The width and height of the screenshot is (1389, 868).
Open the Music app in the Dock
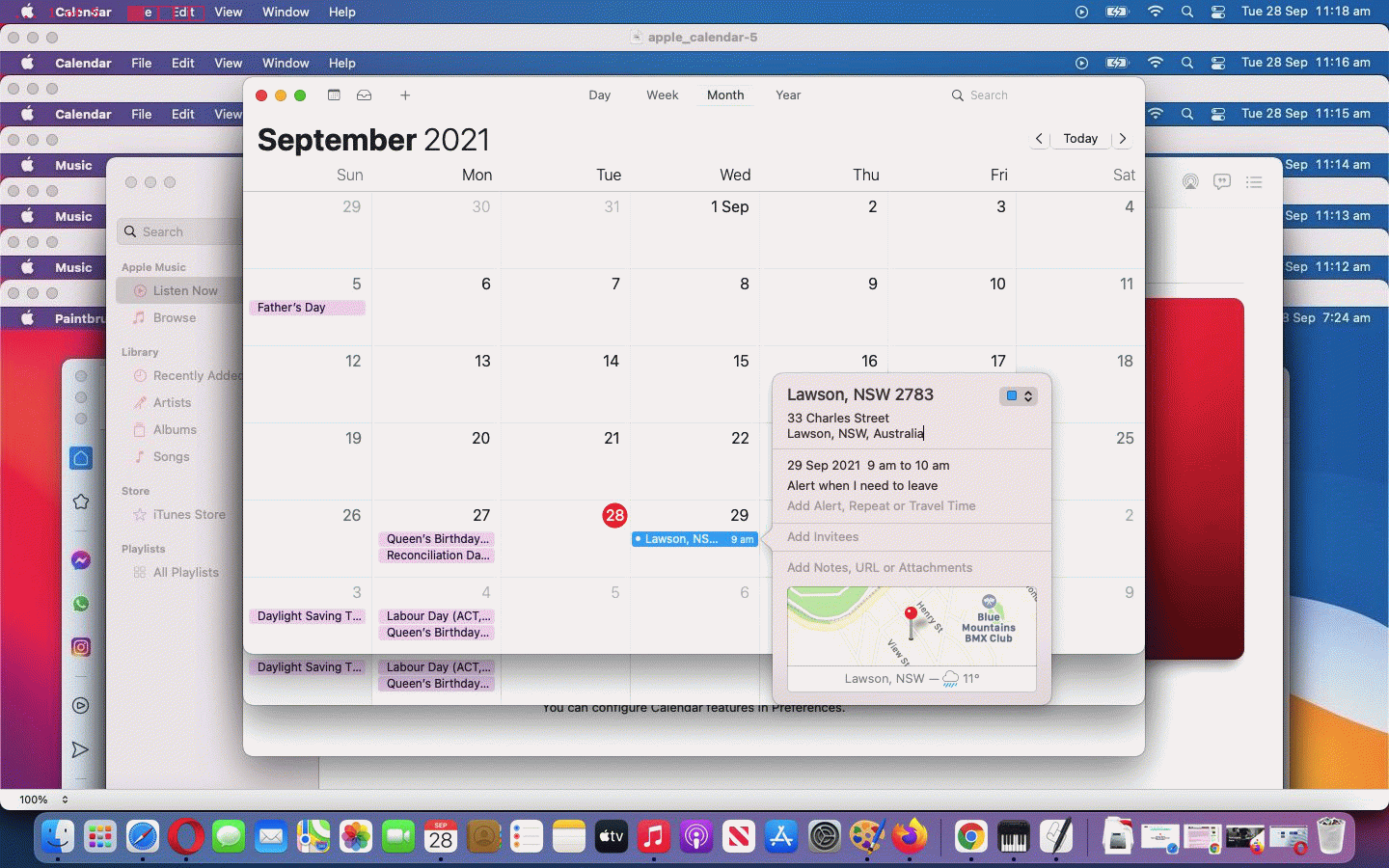pyautogui.click(x=653, y=837)
